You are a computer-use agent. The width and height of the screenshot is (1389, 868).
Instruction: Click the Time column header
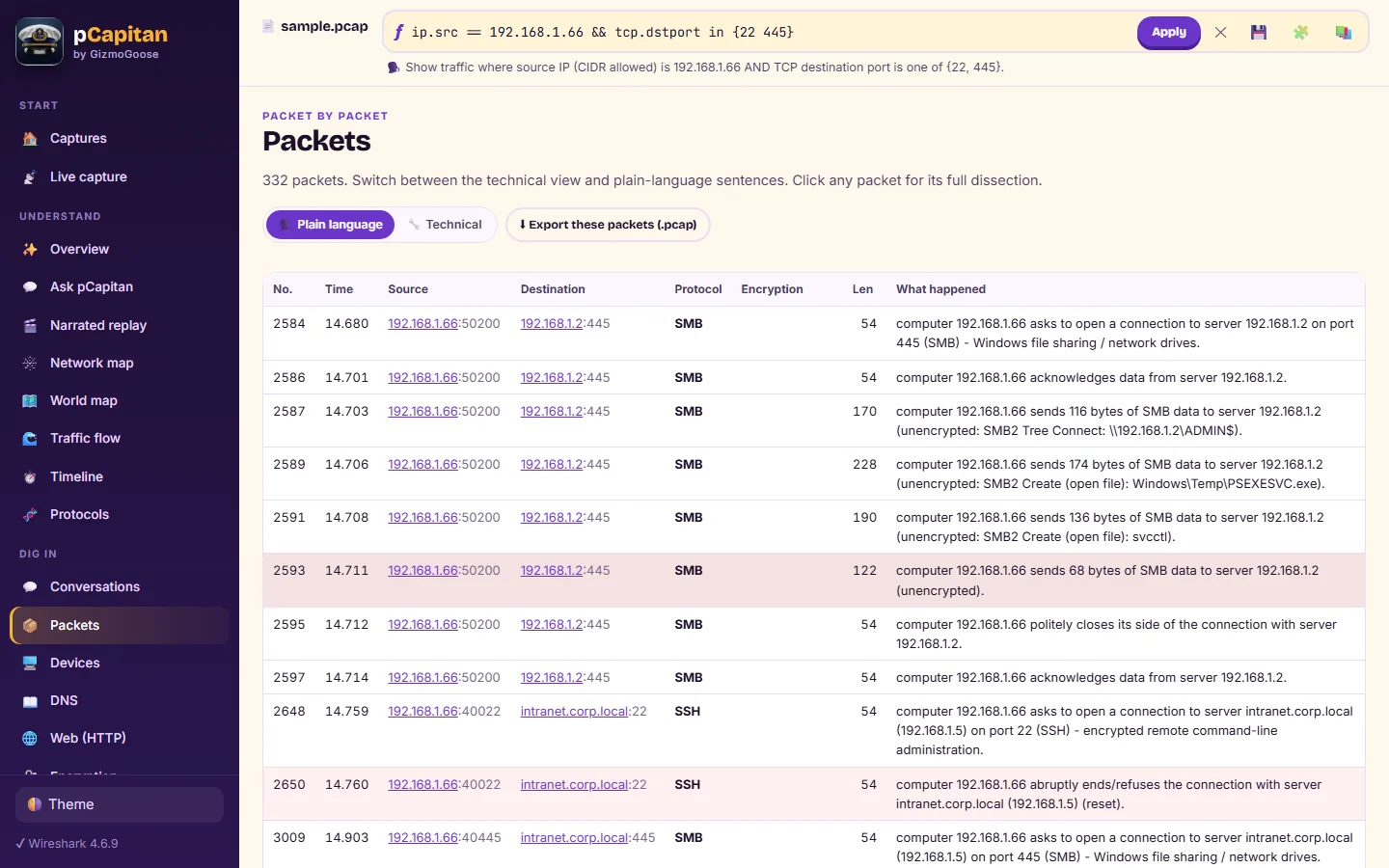click(339, 289)
